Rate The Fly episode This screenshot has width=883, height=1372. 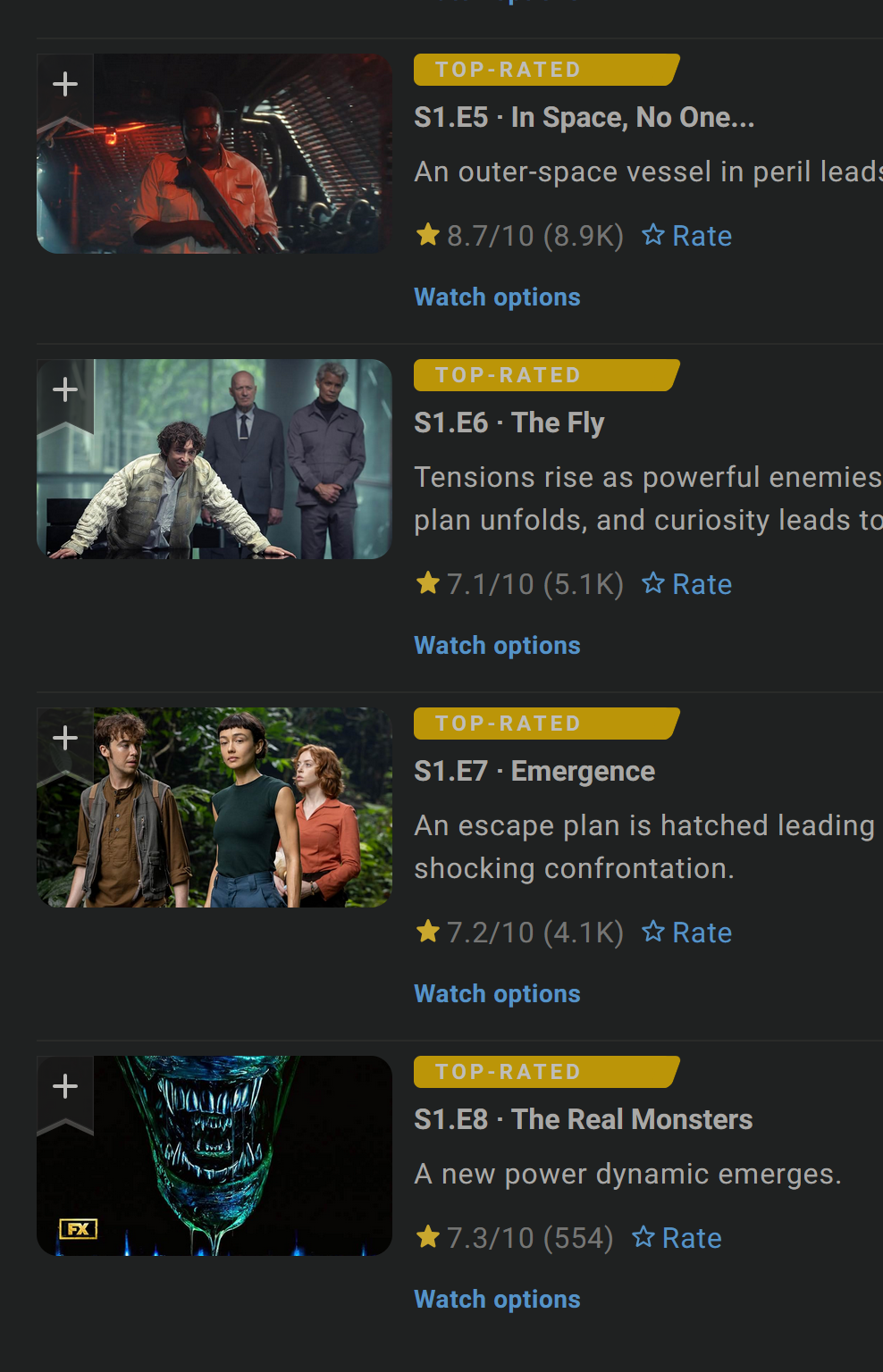686,584
